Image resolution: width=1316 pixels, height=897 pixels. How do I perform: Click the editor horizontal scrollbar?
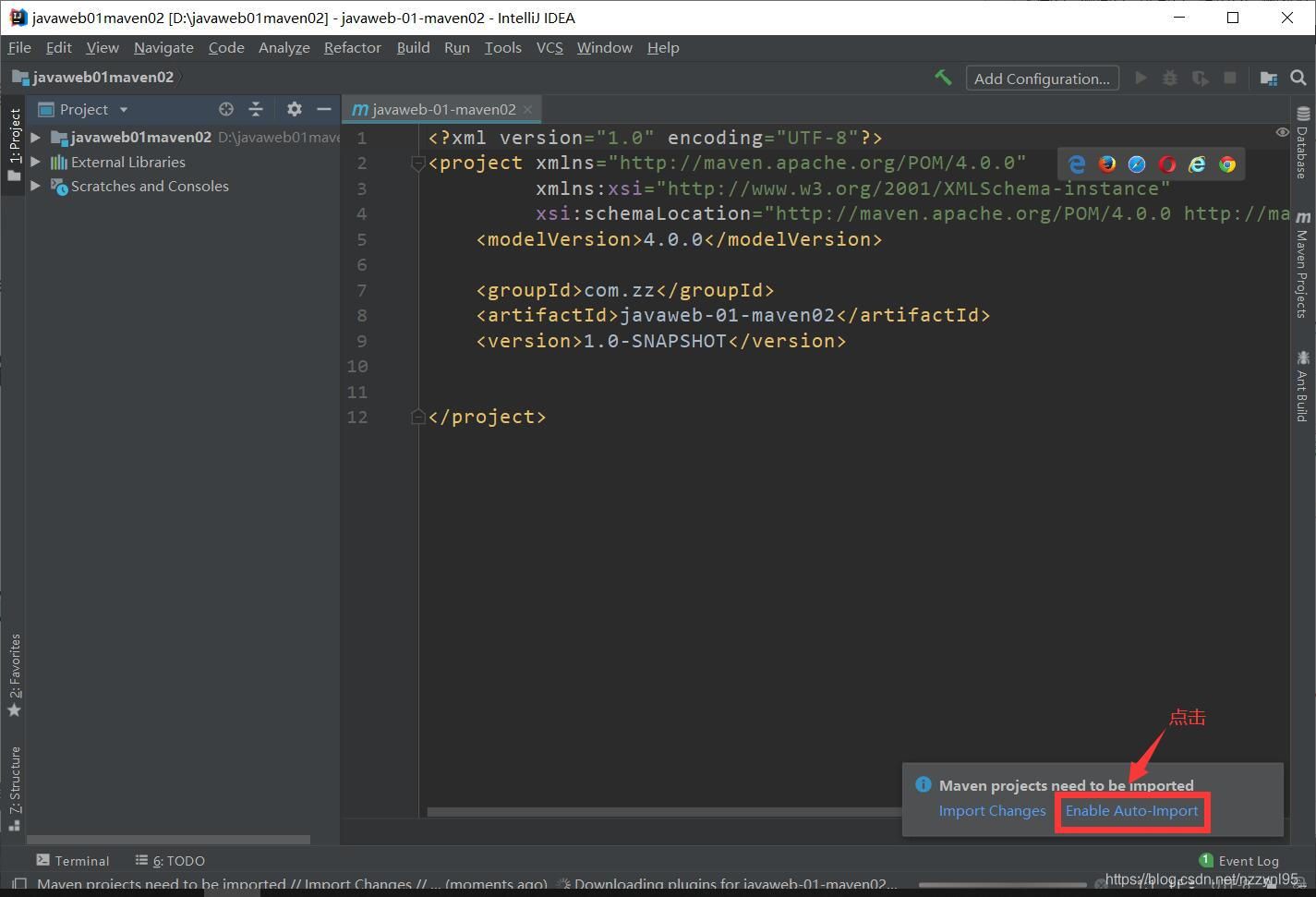[665, 812]
